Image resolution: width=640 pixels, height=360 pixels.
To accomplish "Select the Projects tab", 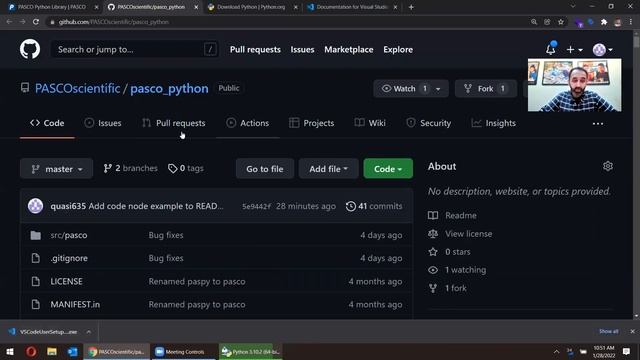I will pyautogui.click(x=311, y=123).
